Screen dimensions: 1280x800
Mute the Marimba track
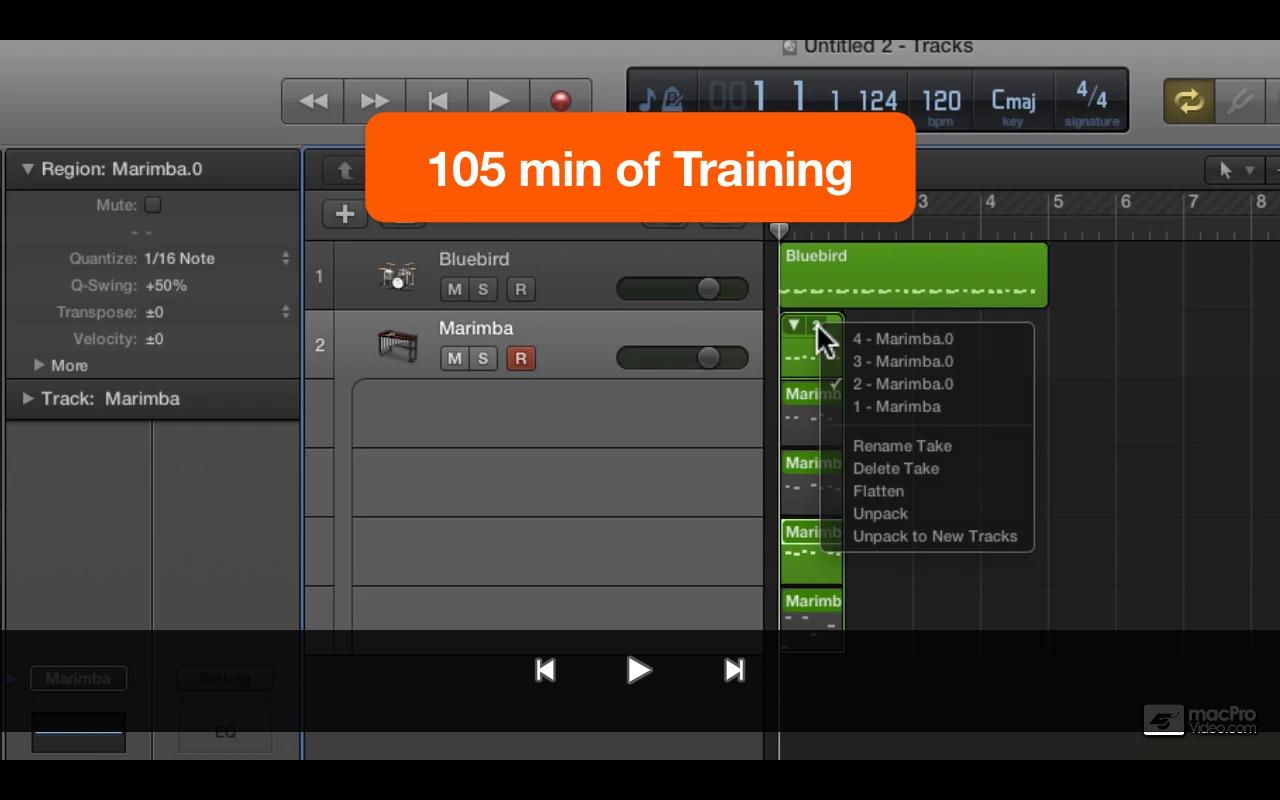455,358
